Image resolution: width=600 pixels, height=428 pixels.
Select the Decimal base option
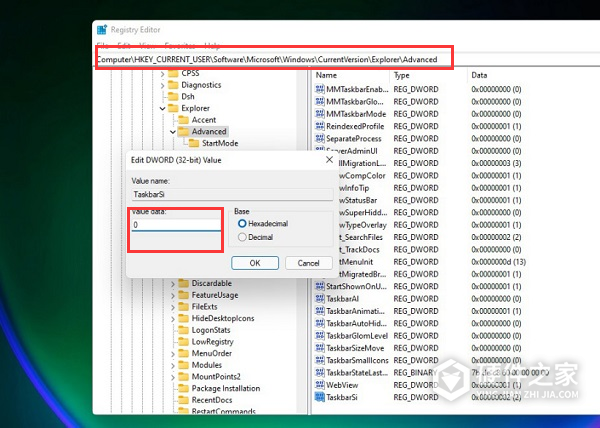242,237
